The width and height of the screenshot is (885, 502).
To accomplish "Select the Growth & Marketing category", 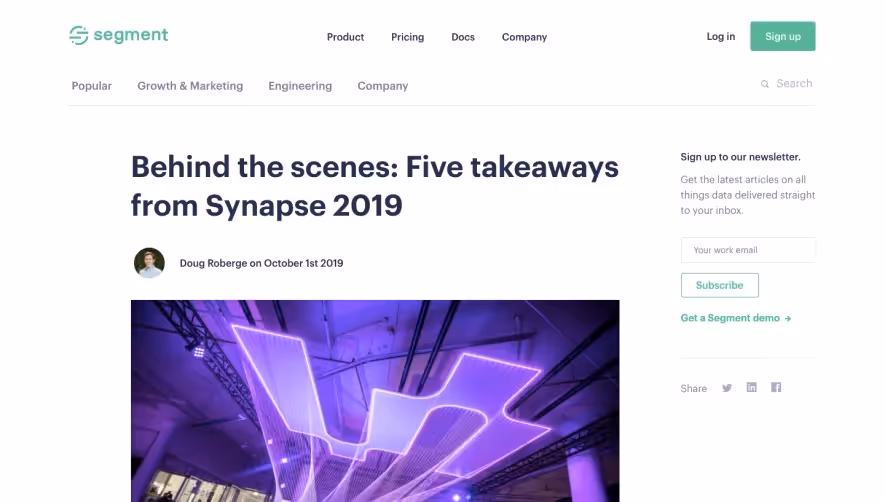I will 190,86.
